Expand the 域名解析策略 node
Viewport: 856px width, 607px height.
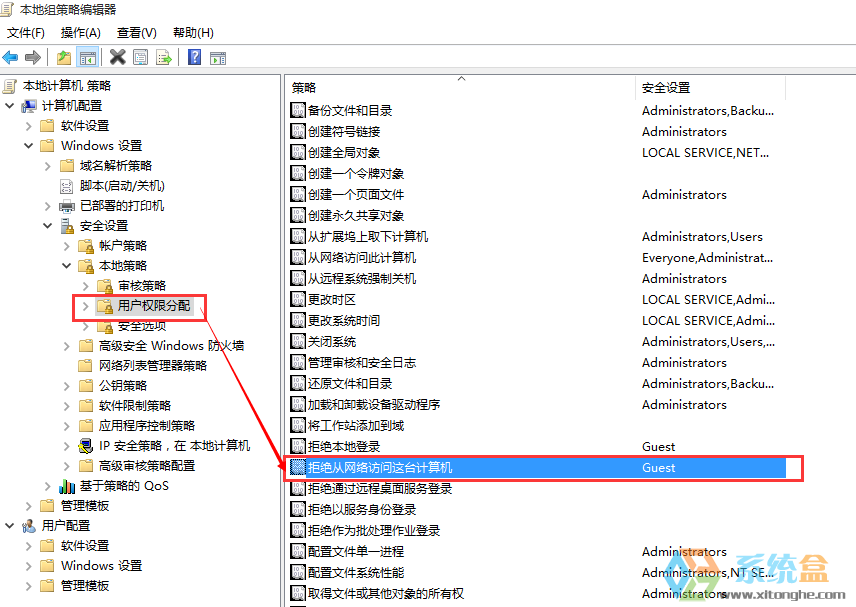point(47,166)
